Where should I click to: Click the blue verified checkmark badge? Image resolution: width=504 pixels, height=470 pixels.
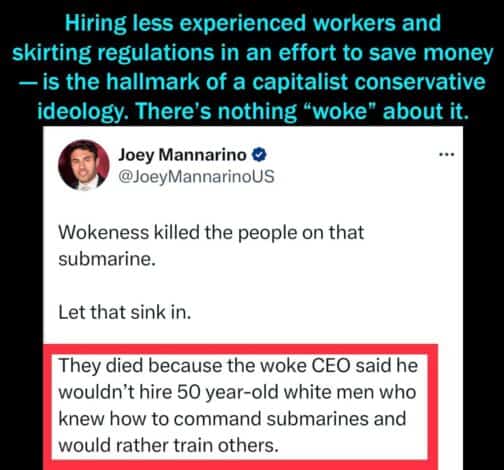coord(259,155)
